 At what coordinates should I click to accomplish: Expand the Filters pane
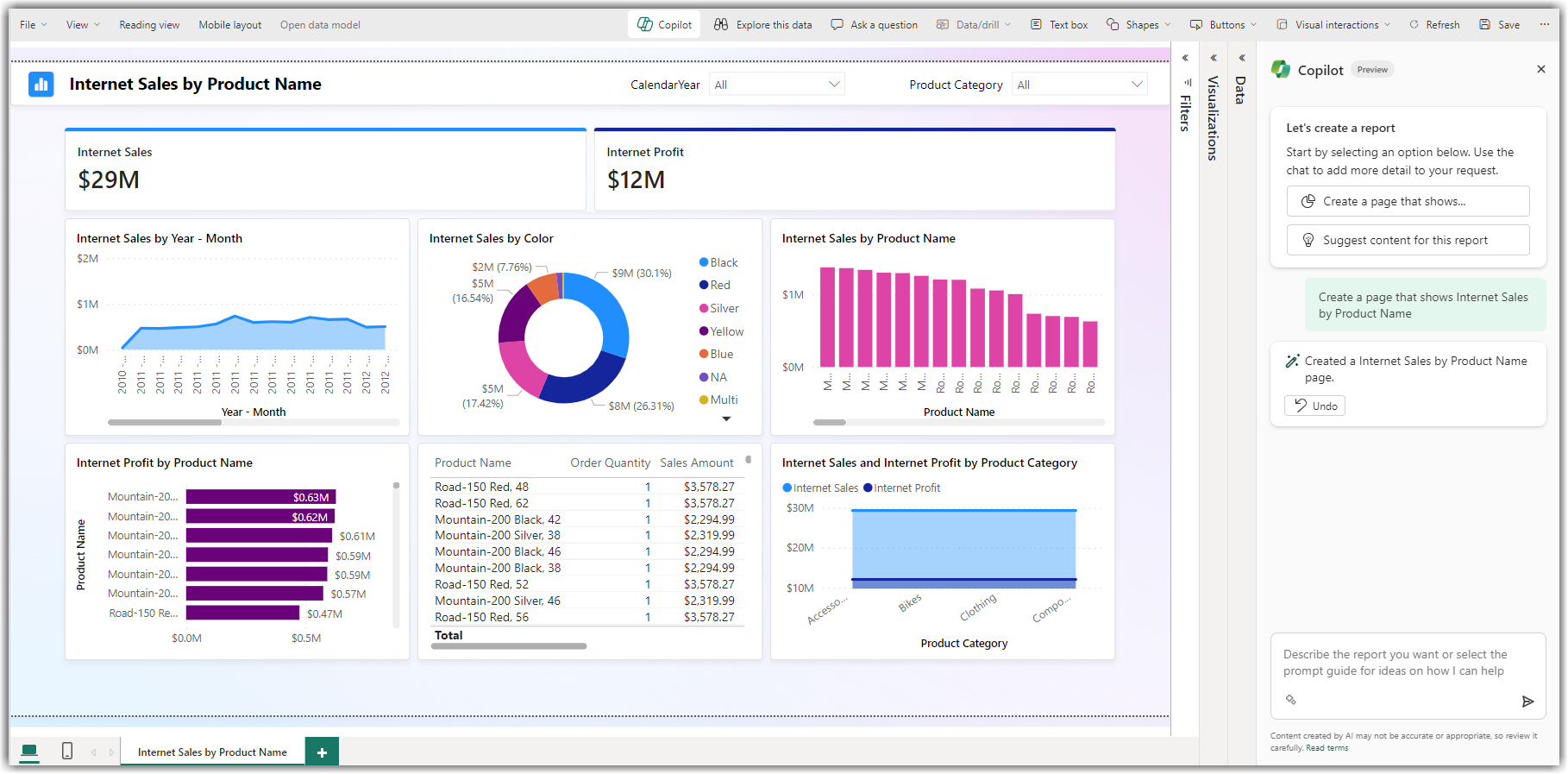(x=1185, y=58)
